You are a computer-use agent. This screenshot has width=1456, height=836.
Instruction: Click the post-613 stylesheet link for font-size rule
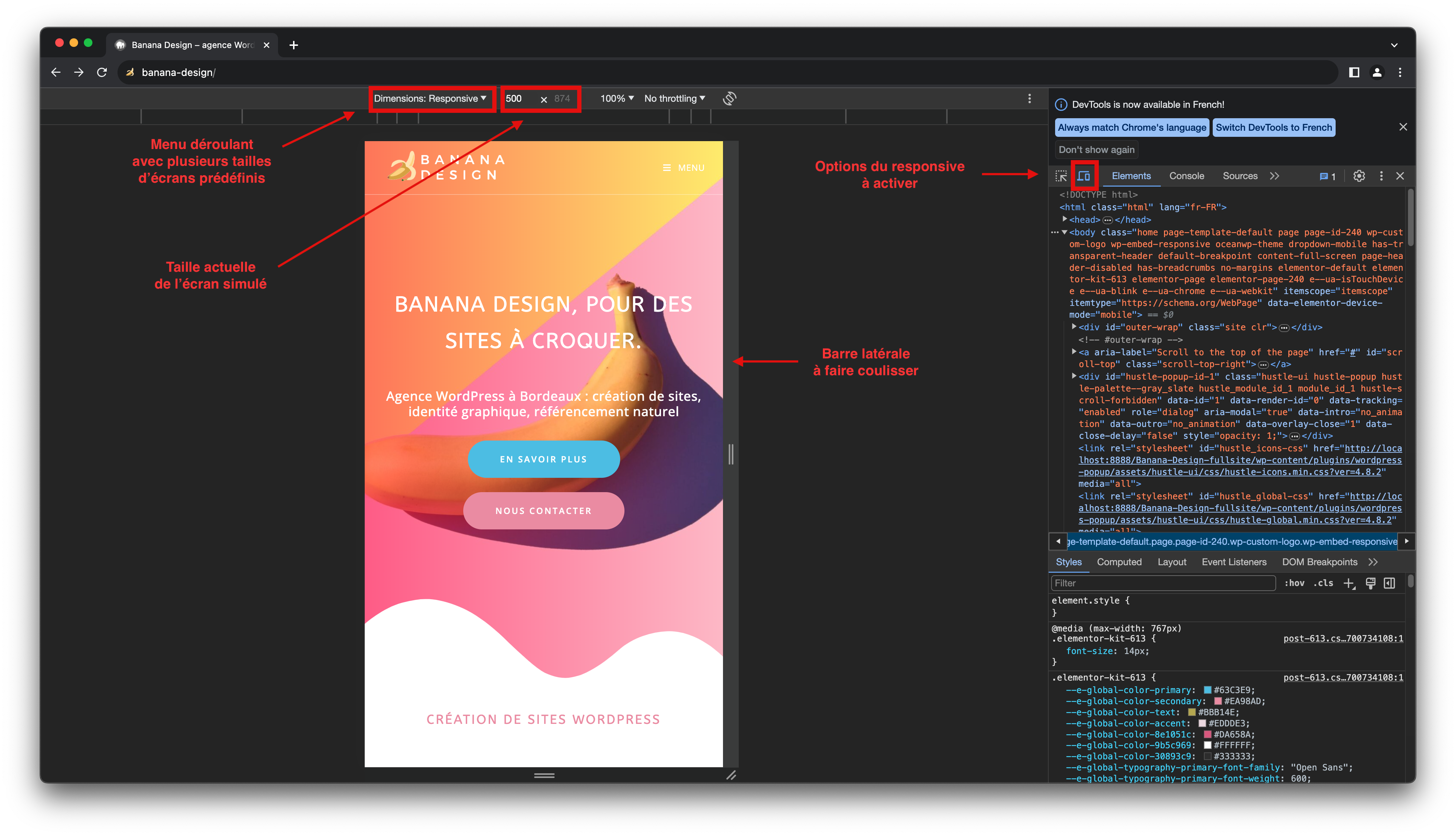(x=1344, y=639)
